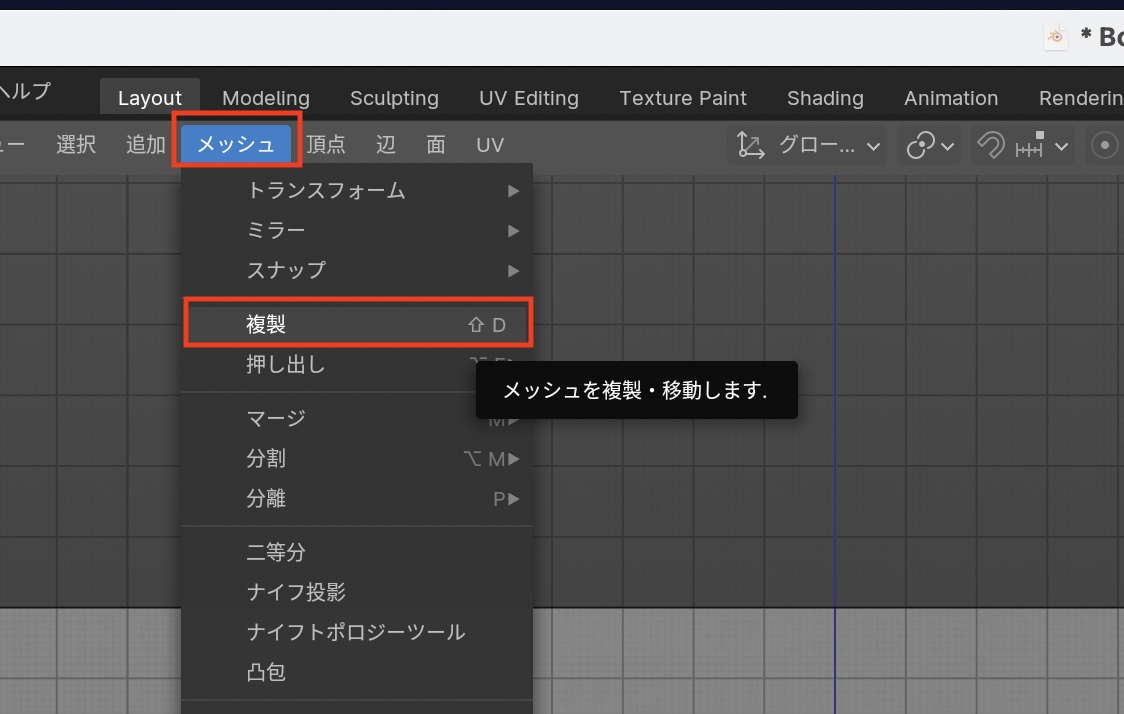Click the 凸包 menu entry
This screenshot has width=1124, height=714.
click(267, 672)
